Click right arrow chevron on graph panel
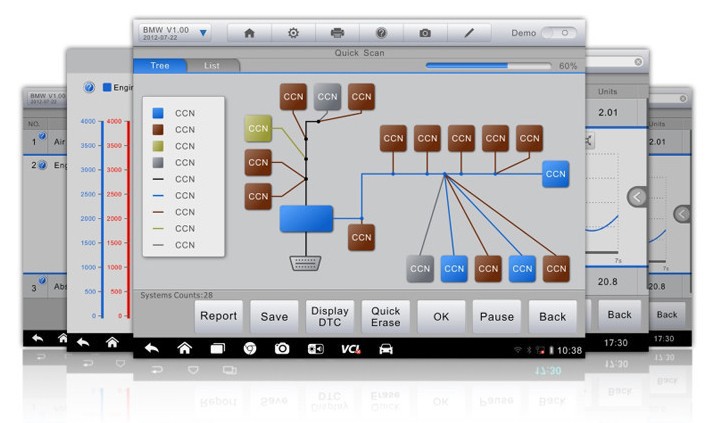The height and width of the screenshot is (423, 717). [x=637, y=197]
